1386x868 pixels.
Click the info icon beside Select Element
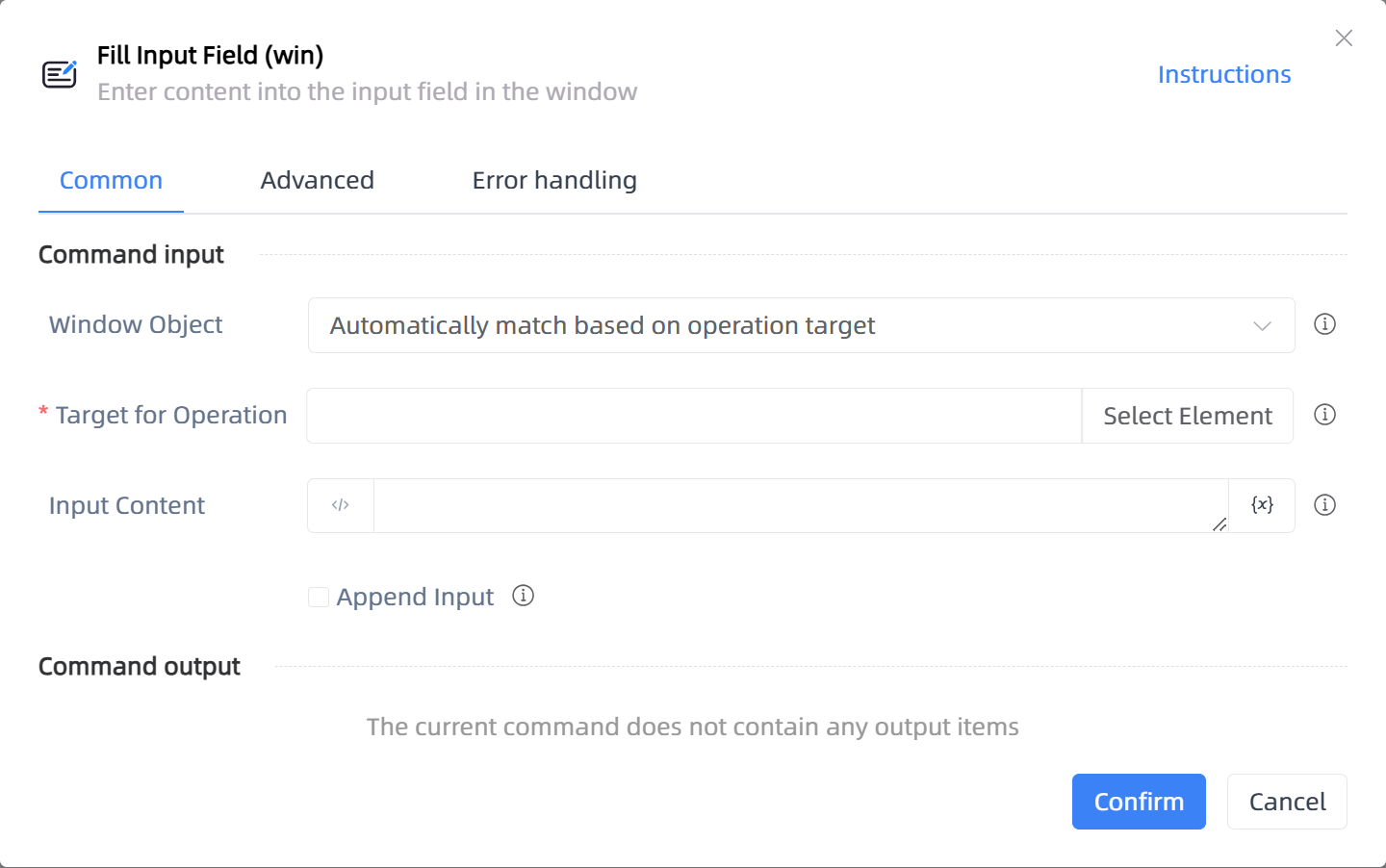point(1324,415)
